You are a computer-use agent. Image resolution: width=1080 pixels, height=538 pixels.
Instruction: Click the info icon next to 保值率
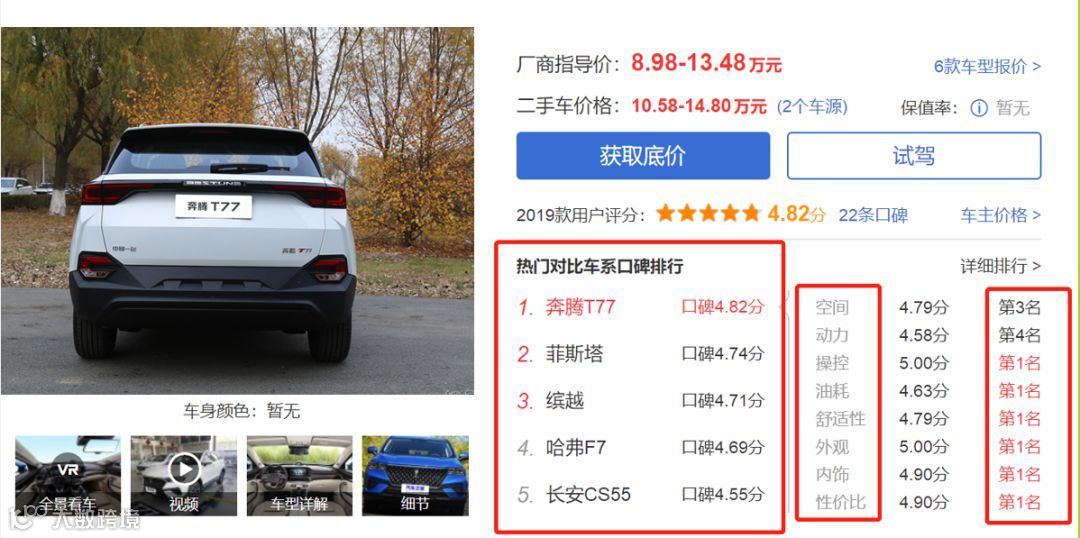point(979,108)
